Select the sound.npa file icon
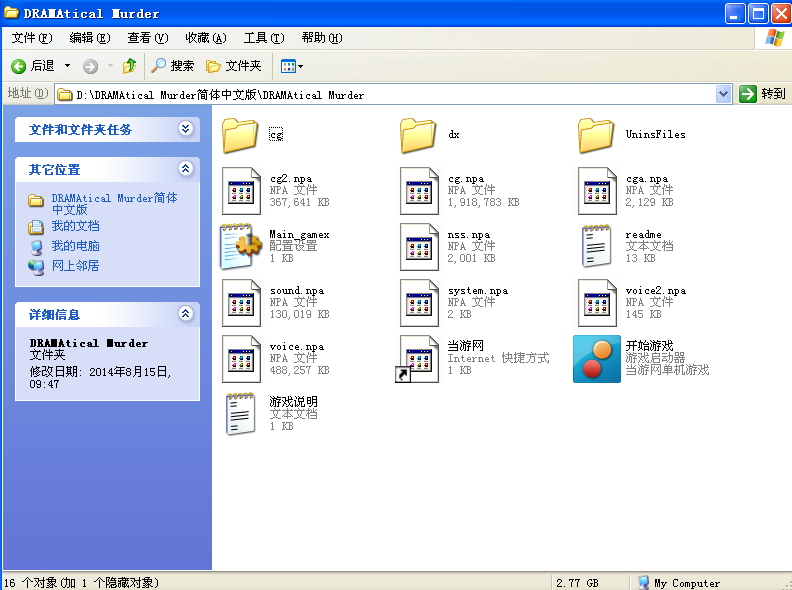Image resolution: width=792 pixels, height=590 pixels. tap(241, 303)
